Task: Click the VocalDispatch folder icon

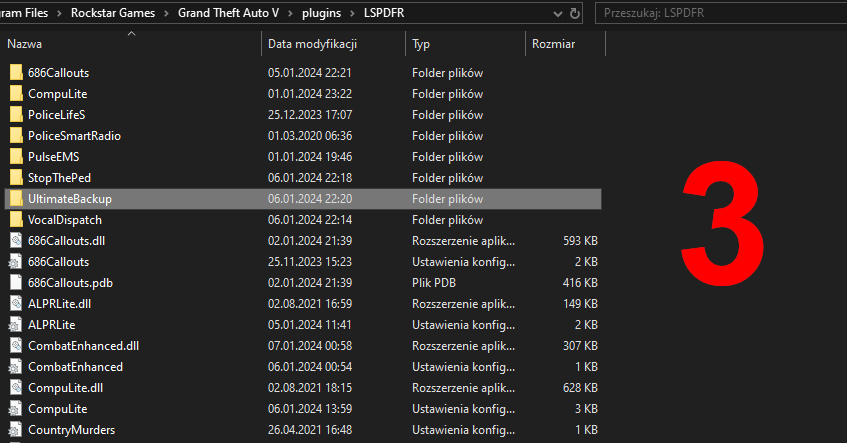Action: pyautogui.click(x=16, y=220)
